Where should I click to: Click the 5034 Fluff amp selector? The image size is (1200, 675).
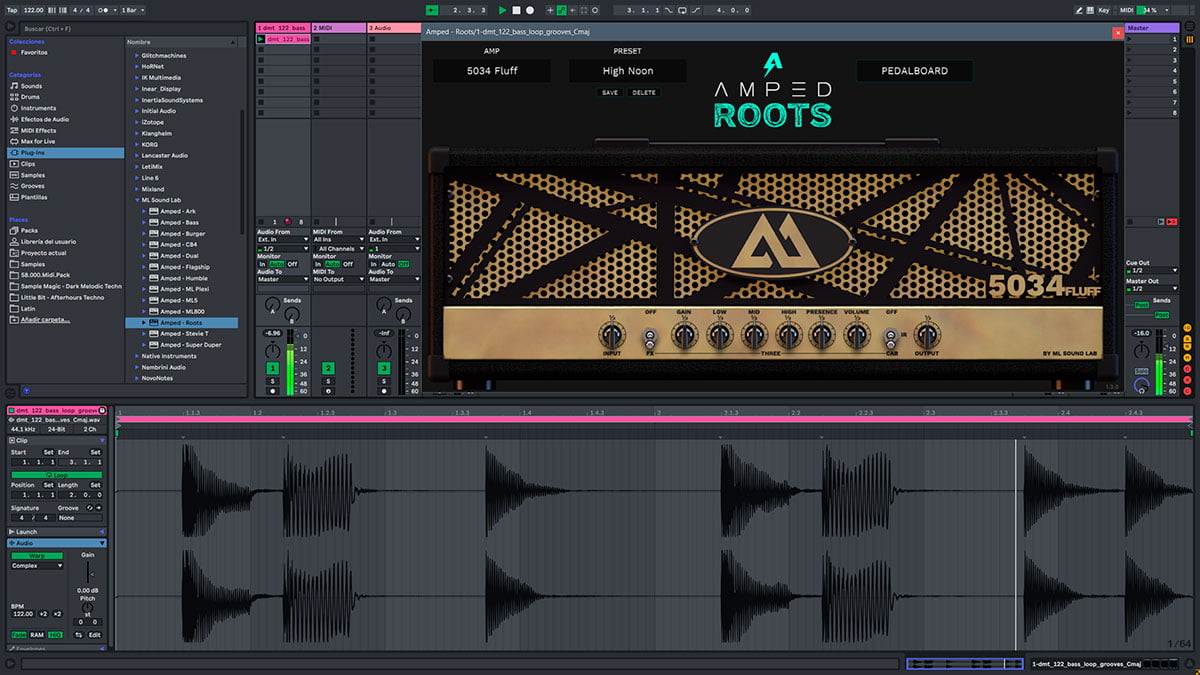coord(491,71)
